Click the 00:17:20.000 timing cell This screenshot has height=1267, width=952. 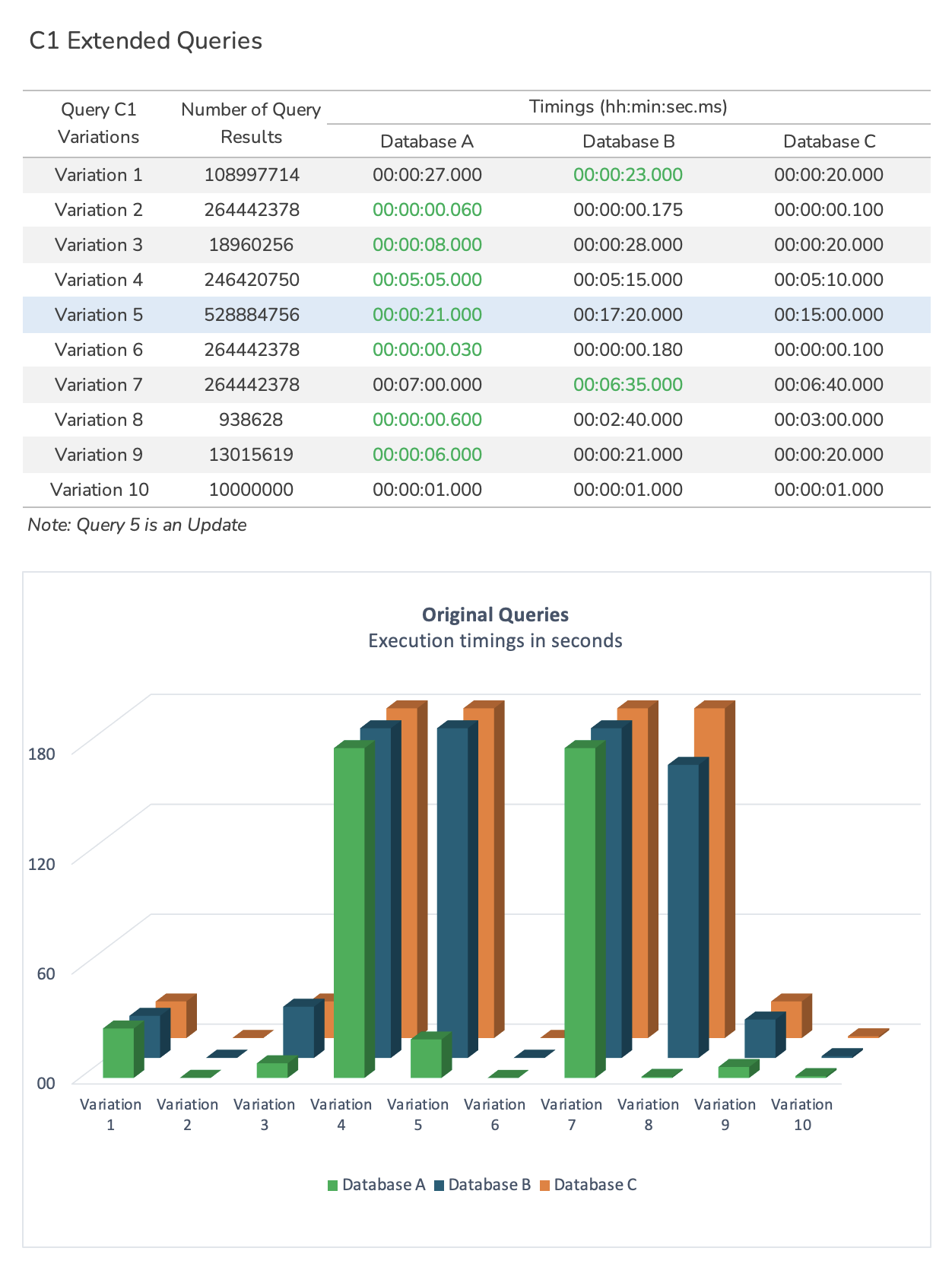click(628, 315)
